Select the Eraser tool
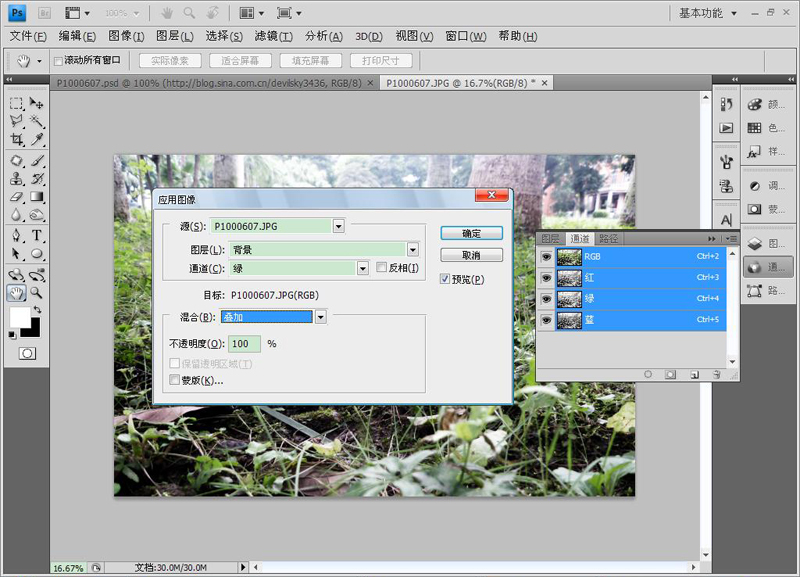Viewport: 800px width, 577px height. pos(16,196)
